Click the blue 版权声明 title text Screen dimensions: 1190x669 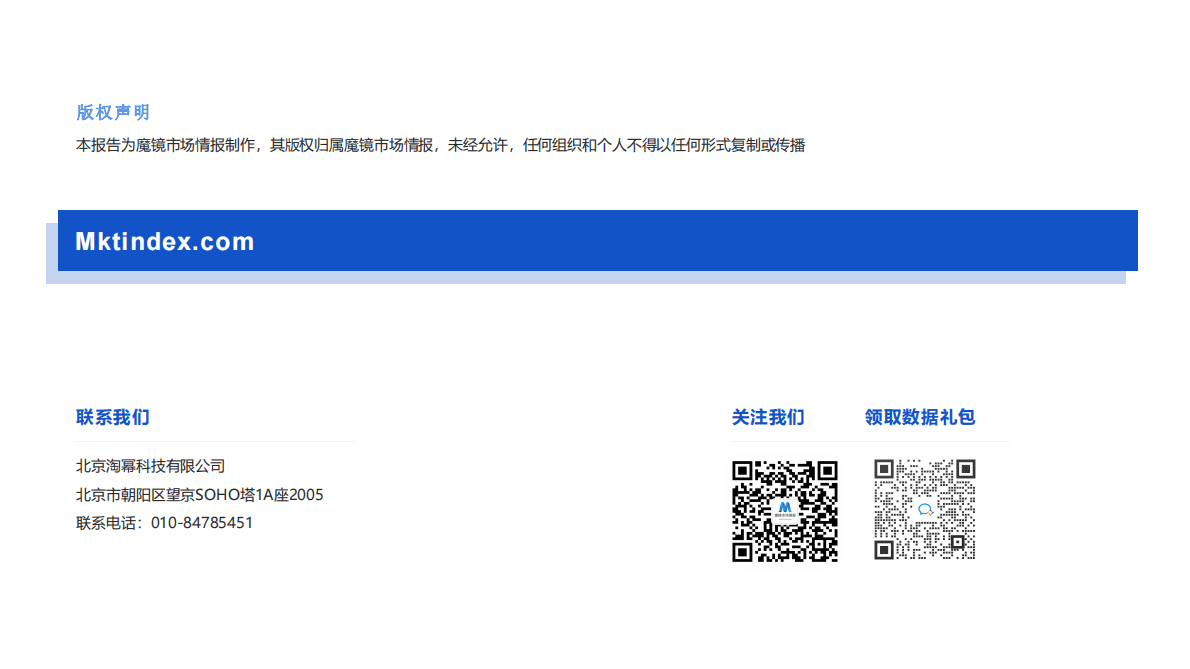(x=111, y=112)
